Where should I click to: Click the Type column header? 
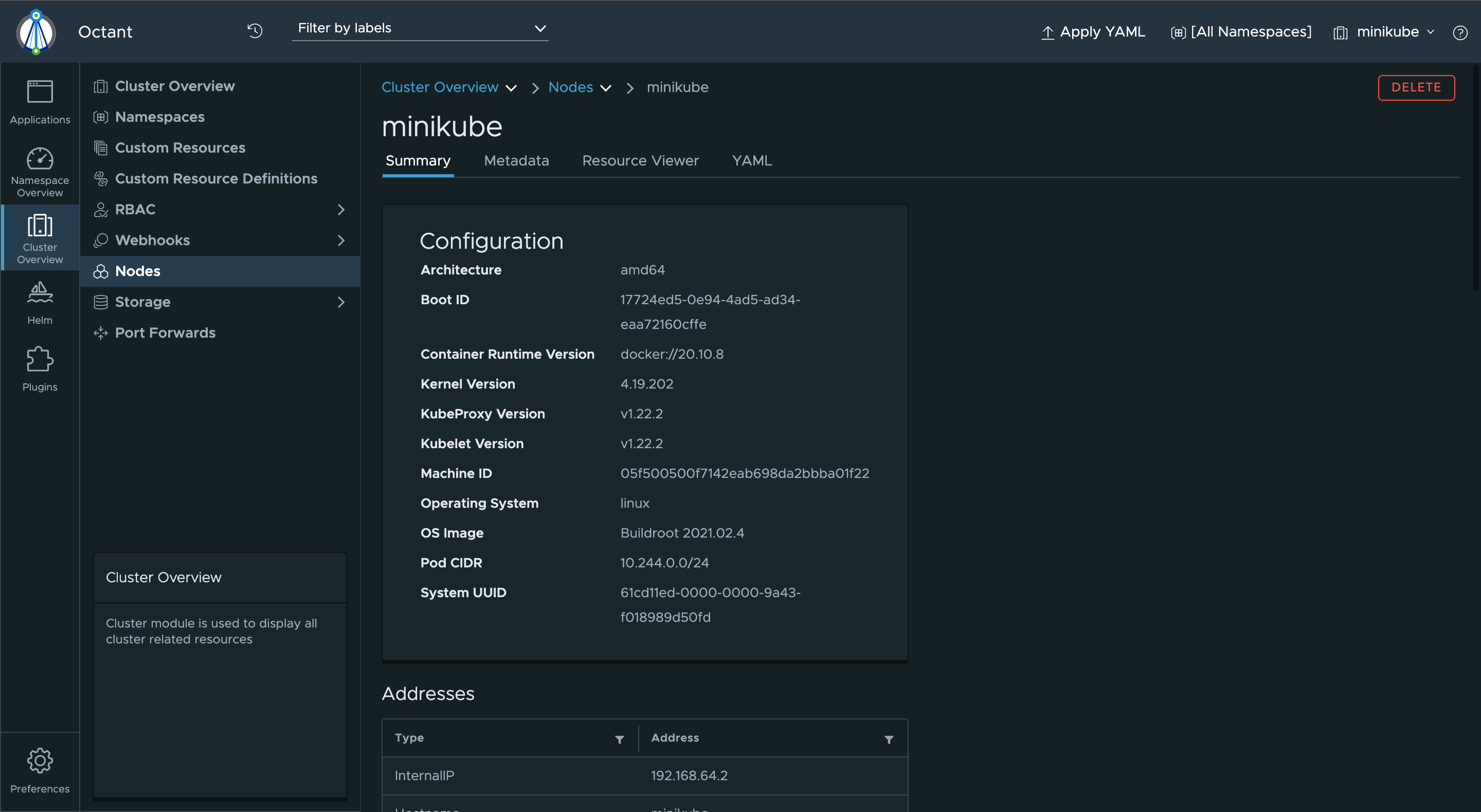pos(409,738)
